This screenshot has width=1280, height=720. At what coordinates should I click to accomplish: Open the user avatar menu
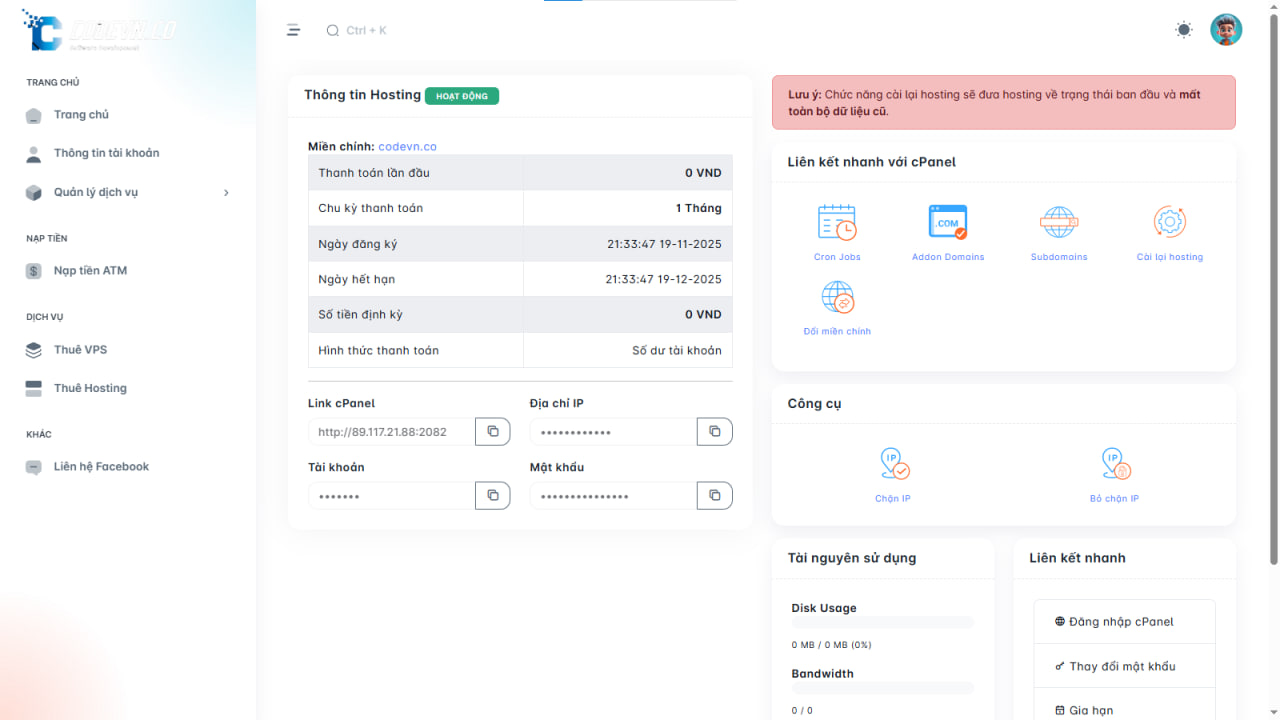1226,30
